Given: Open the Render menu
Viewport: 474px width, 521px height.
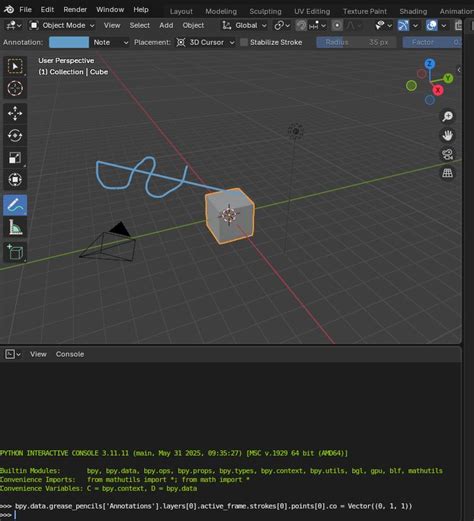Looking at the screenshot, I should (75, 10).
